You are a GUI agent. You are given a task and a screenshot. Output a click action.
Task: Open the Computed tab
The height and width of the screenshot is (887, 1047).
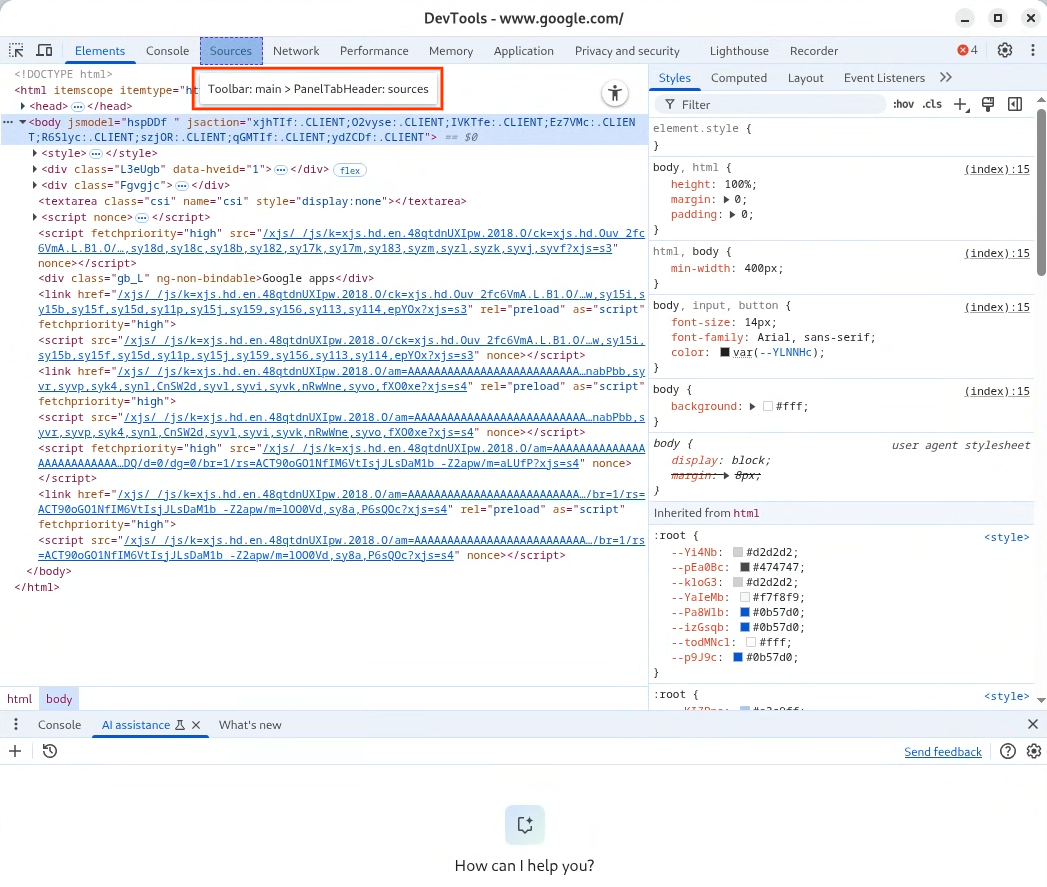pos(738,78)
